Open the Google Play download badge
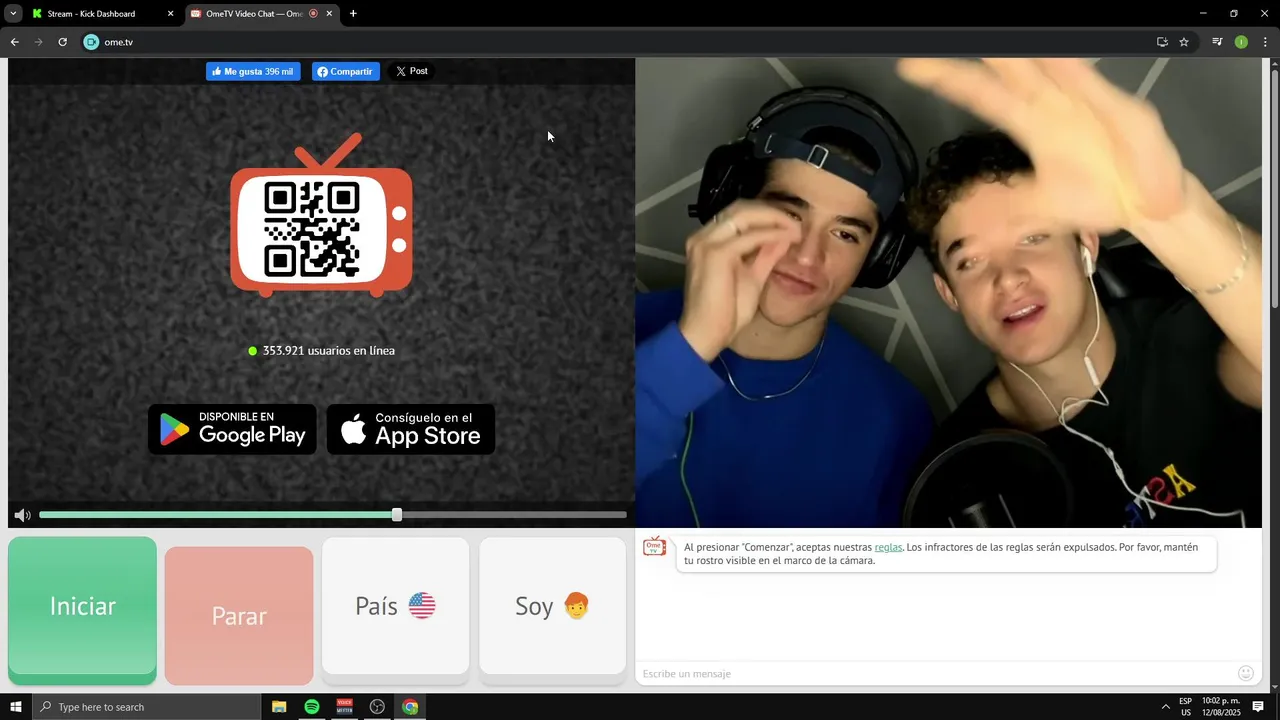The height and width of the screenshot is (720, 1280). tap(232, 429)
